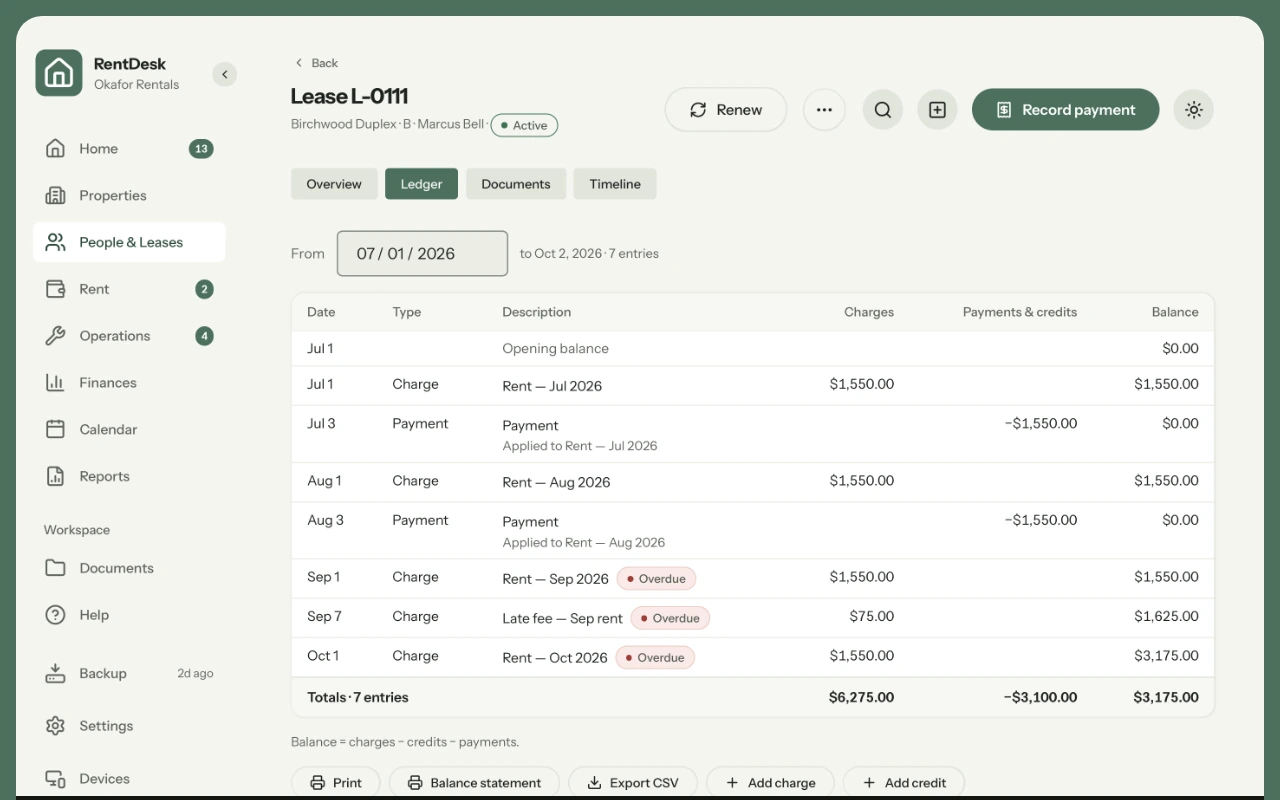Click the Home badge showing 13
Image resolution: width=1280 pixels, height=800 pixels.
(201, 149)
